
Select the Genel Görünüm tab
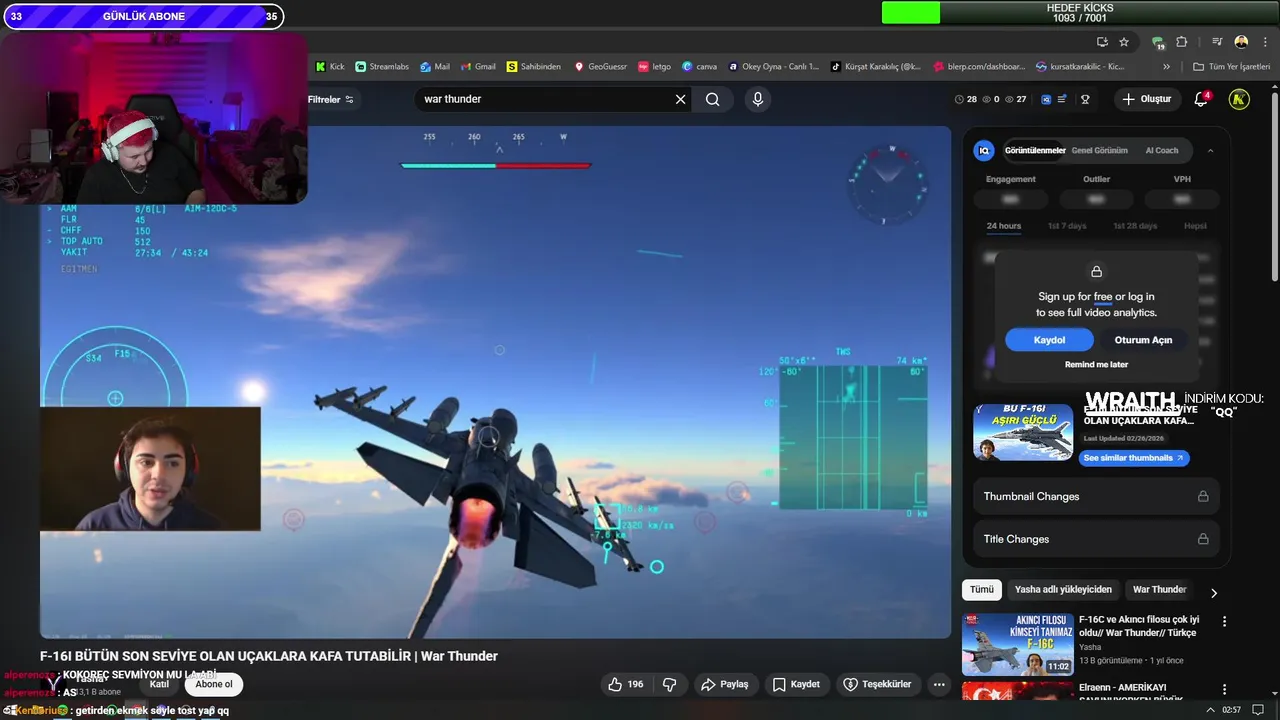coord(1099,150)
